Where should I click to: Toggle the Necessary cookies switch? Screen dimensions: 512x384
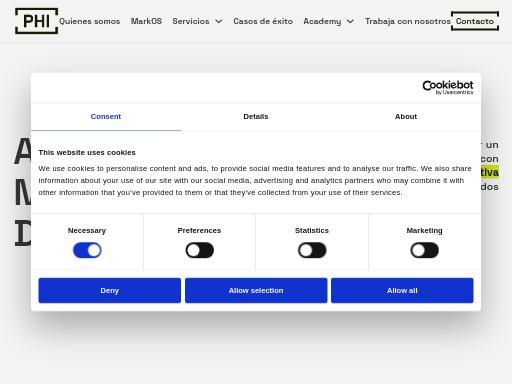click(x=87, y=250)
